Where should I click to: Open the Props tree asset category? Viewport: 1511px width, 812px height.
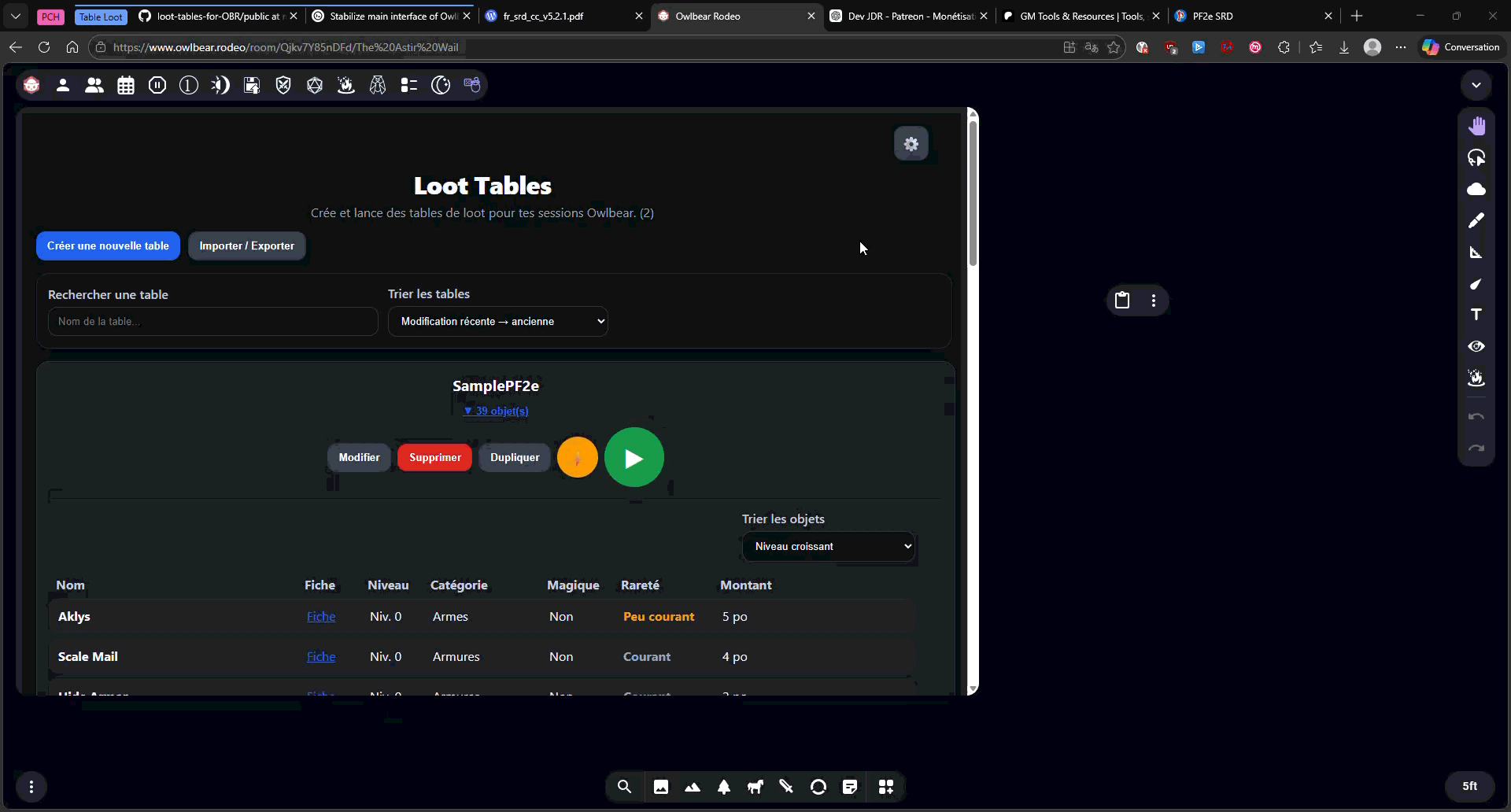(x=724, y=787)
